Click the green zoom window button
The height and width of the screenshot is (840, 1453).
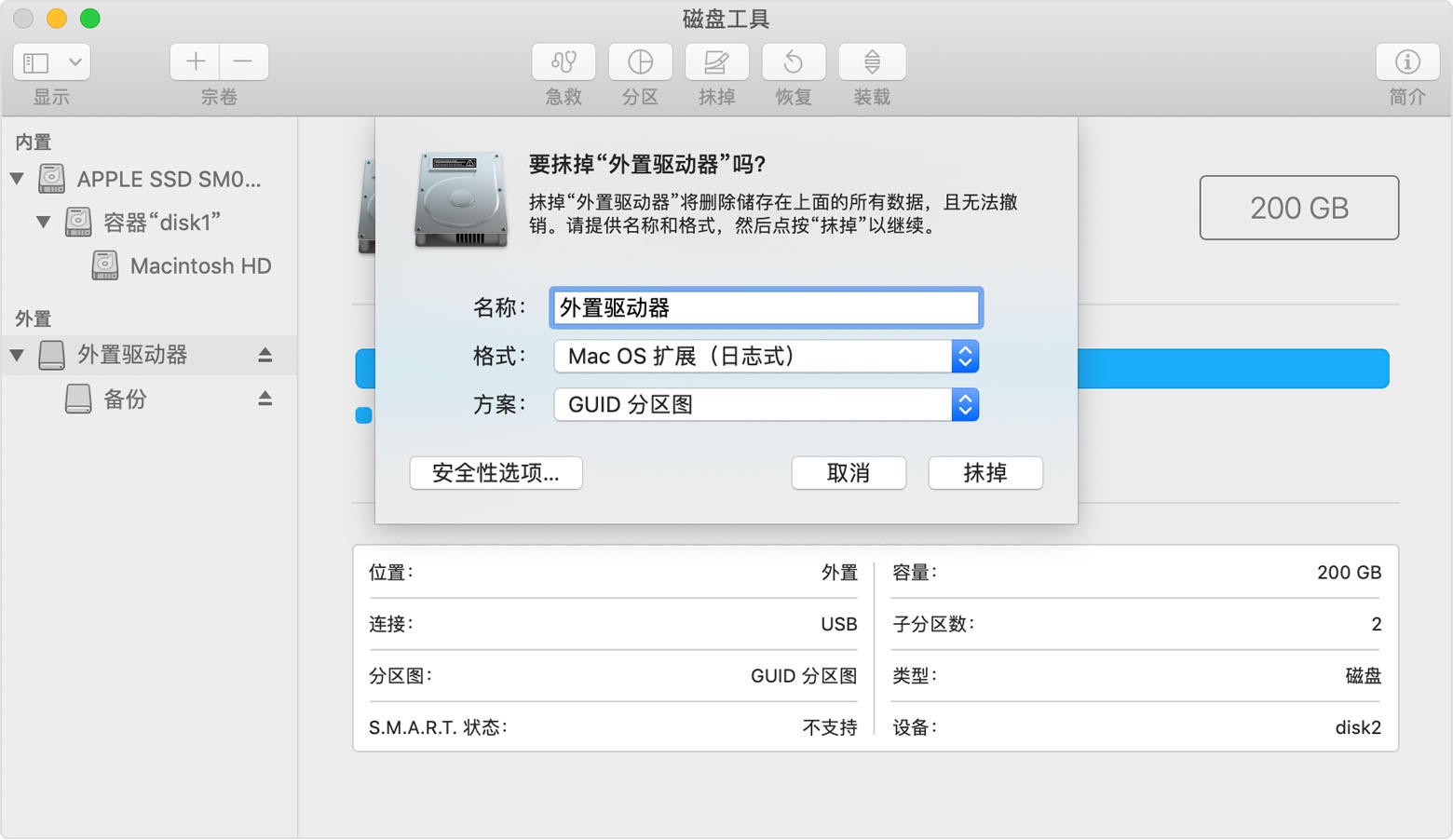click(90, 19)
